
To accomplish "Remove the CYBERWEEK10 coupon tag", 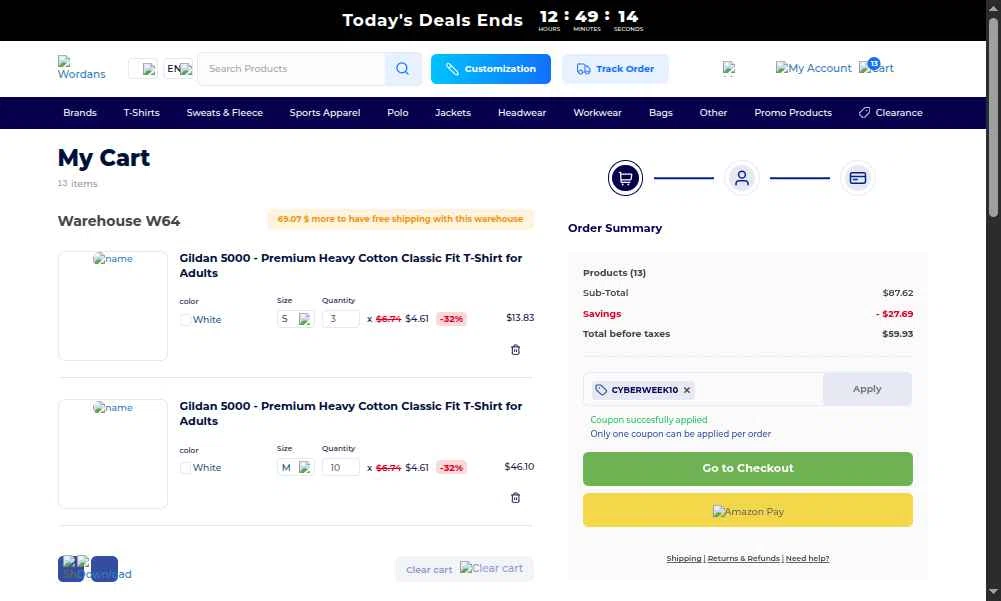I will click(687, 390).
